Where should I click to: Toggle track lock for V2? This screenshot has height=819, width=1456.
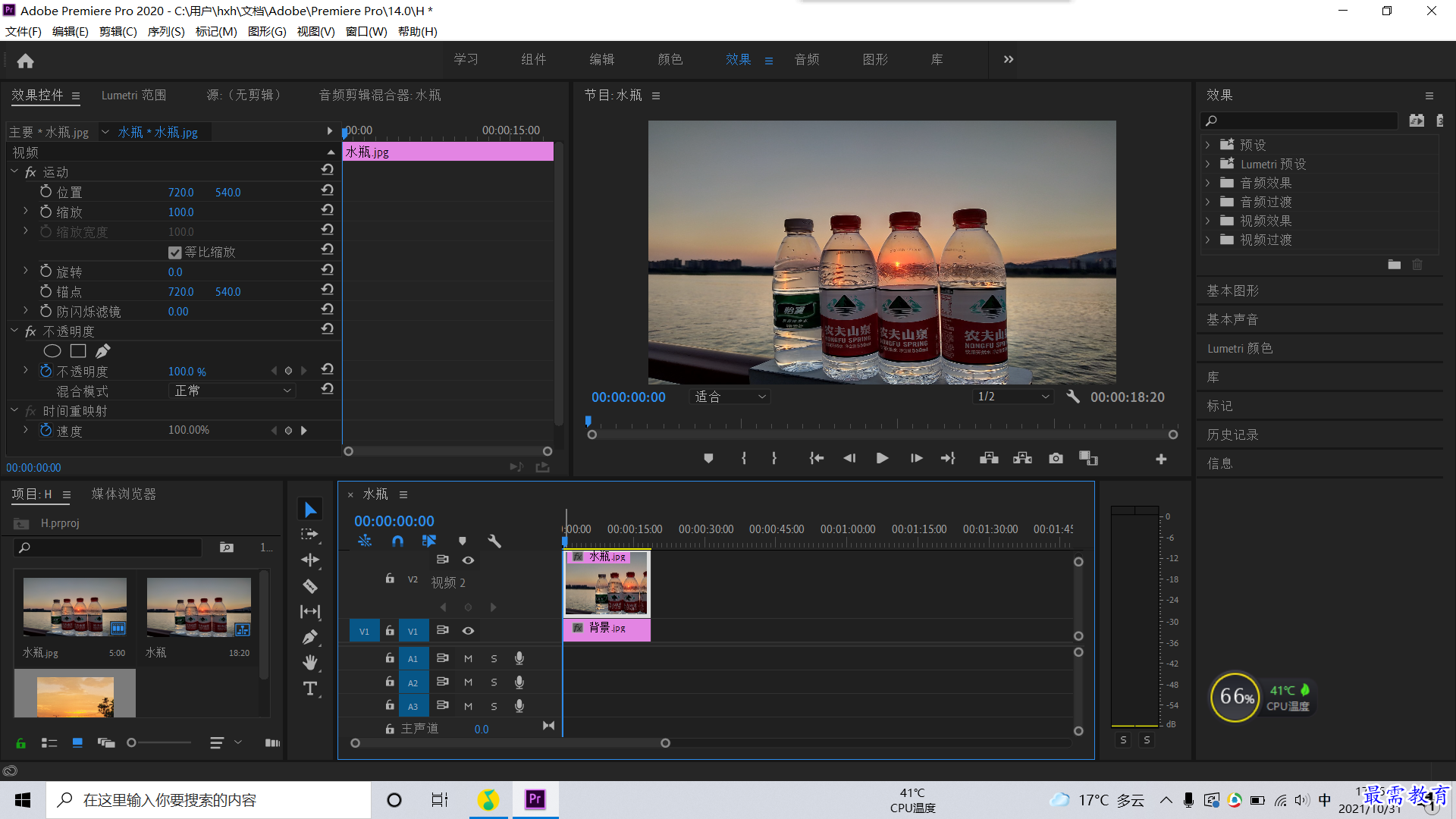tap(390, 579)
